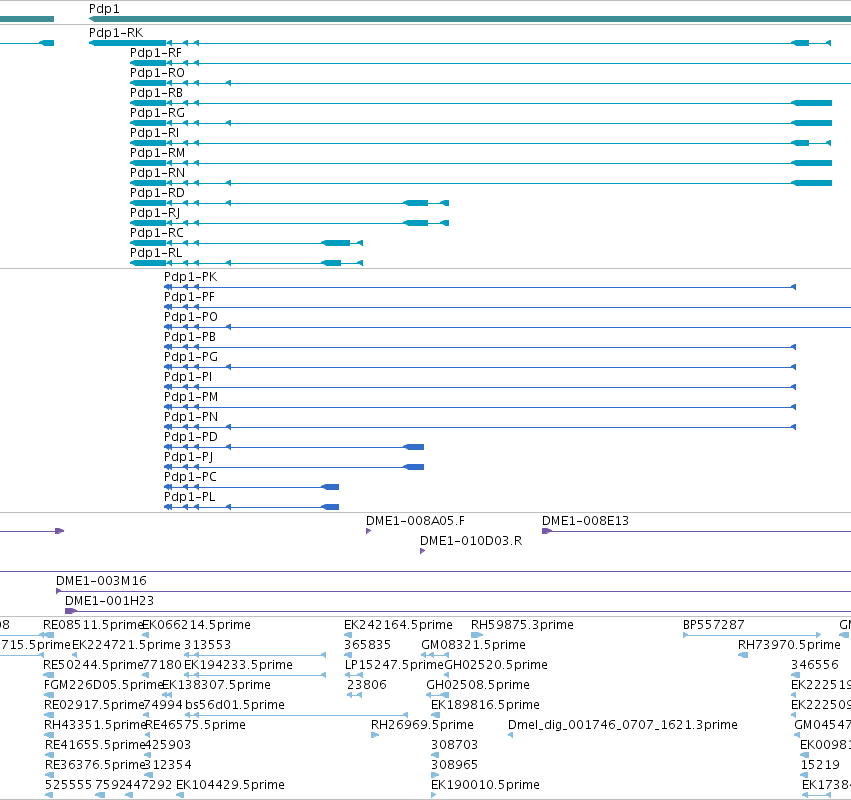This screenshot has height=800, width=851.
Task: Click the Pdp1-PF protein label
Action: point(189,297)
